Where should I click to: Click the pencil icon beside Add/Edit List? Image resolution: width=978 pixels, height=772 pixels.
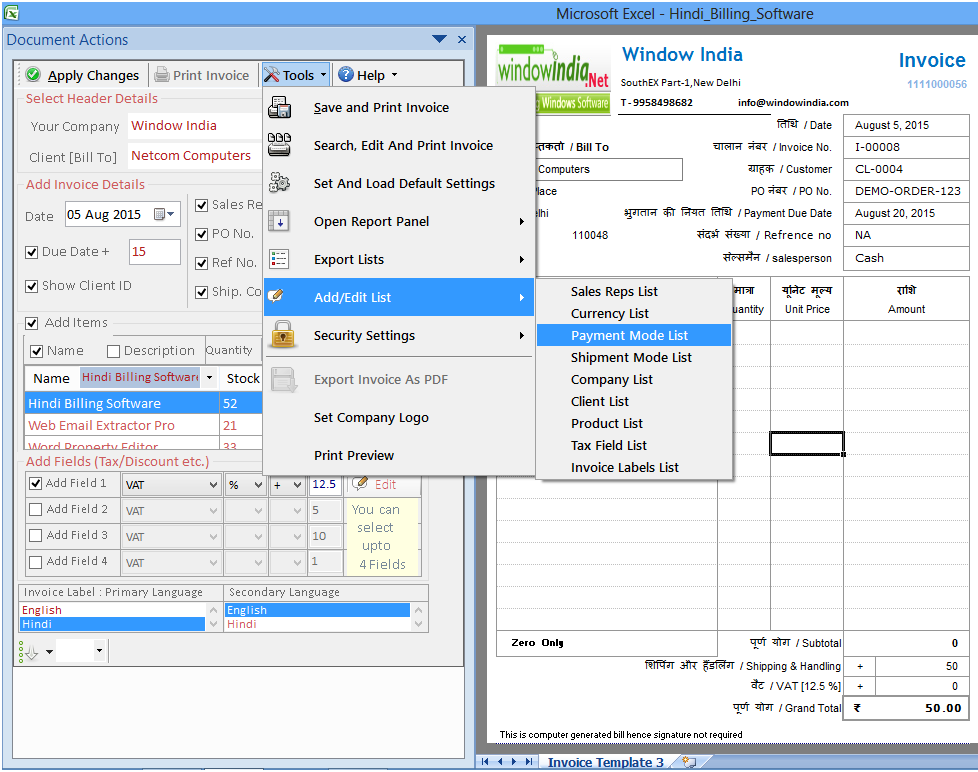tap(277, 296)
